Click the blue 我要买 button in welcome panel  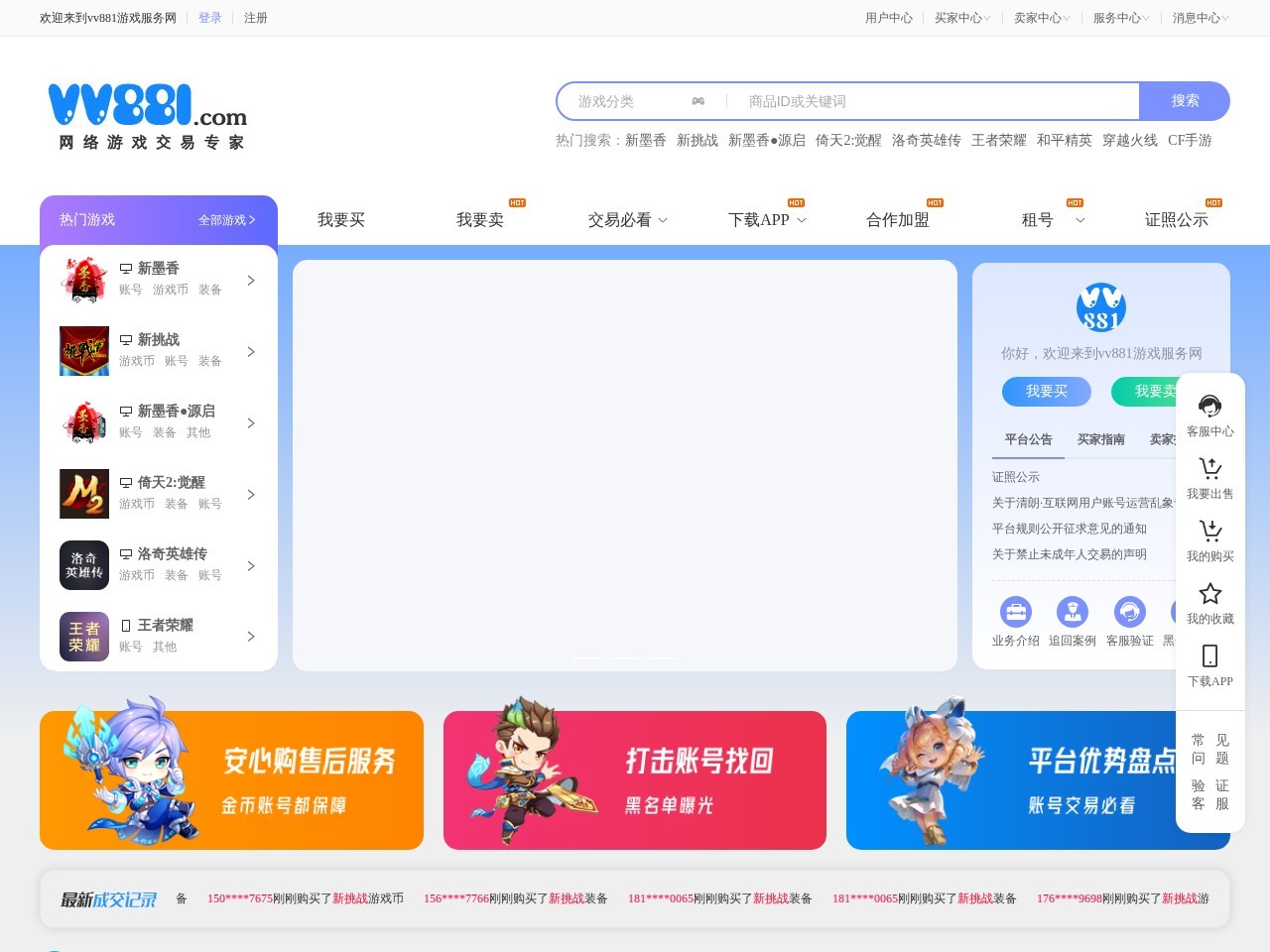1047,392
